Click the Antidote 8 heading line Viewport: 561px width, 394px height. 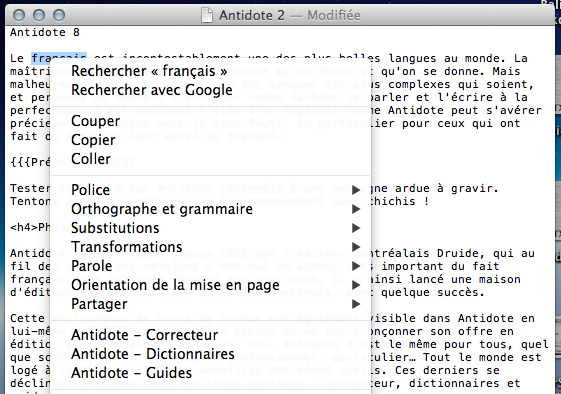[x=45, y=32]
